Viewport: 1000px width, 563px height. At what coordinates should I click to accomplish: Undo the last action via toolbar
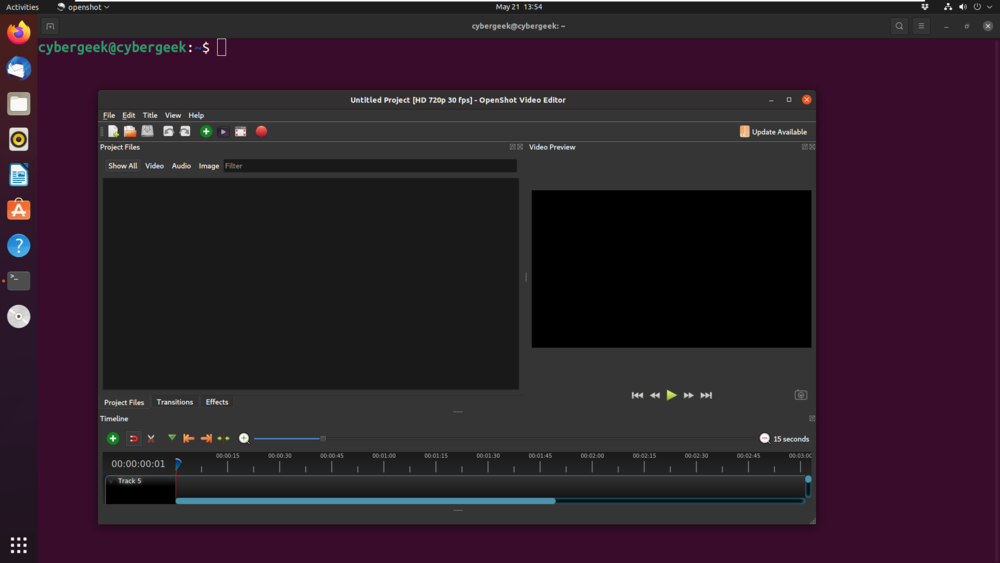(x=168, y=131)
